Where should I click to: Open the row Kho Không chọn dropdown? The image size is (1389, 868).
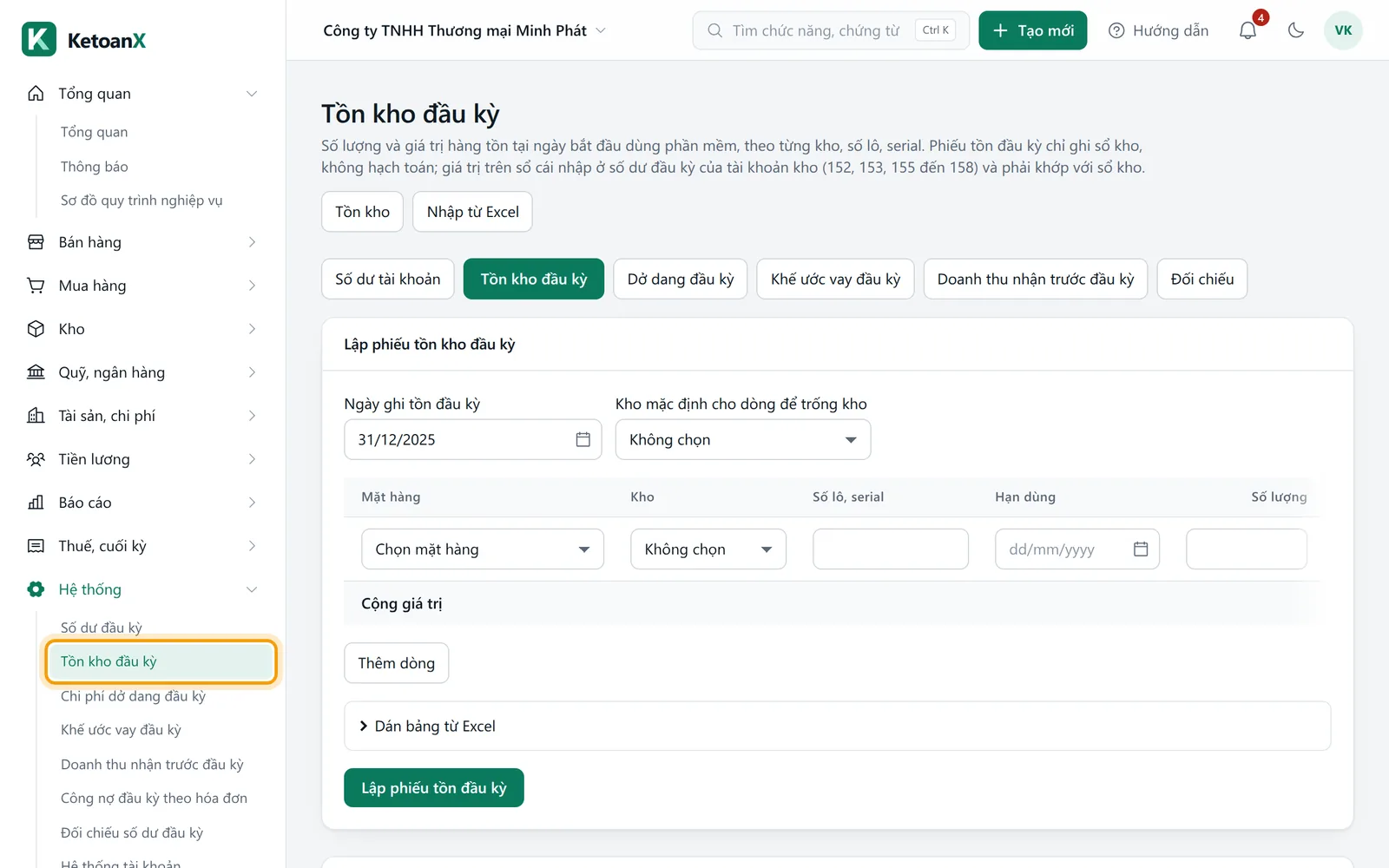708,549
